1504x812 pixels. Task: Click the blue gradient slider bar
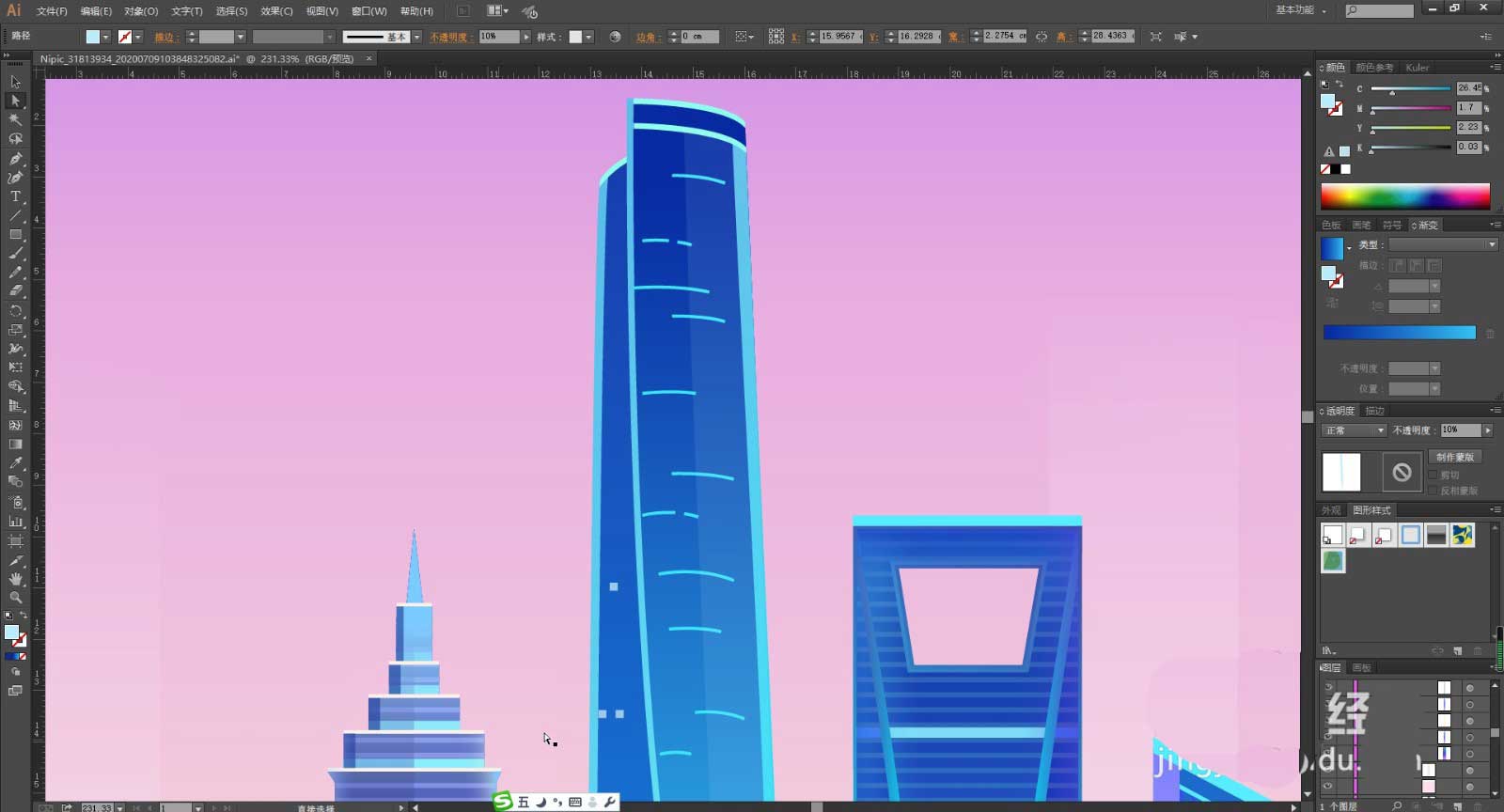[x=1400, y=333]
